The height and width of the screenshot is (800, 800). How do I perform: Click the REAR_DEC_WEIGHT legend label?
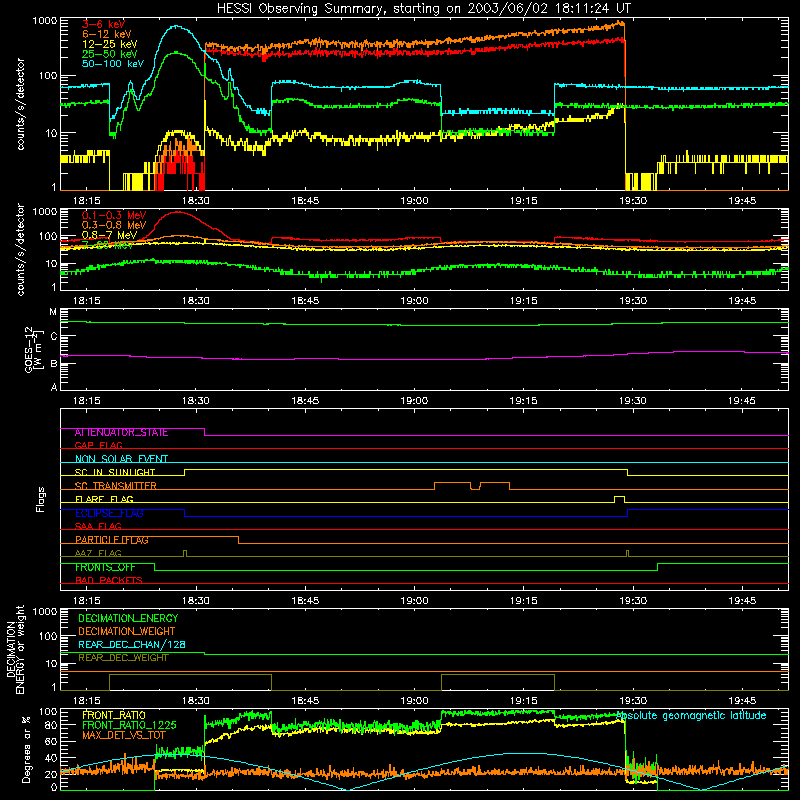point(123,658)
